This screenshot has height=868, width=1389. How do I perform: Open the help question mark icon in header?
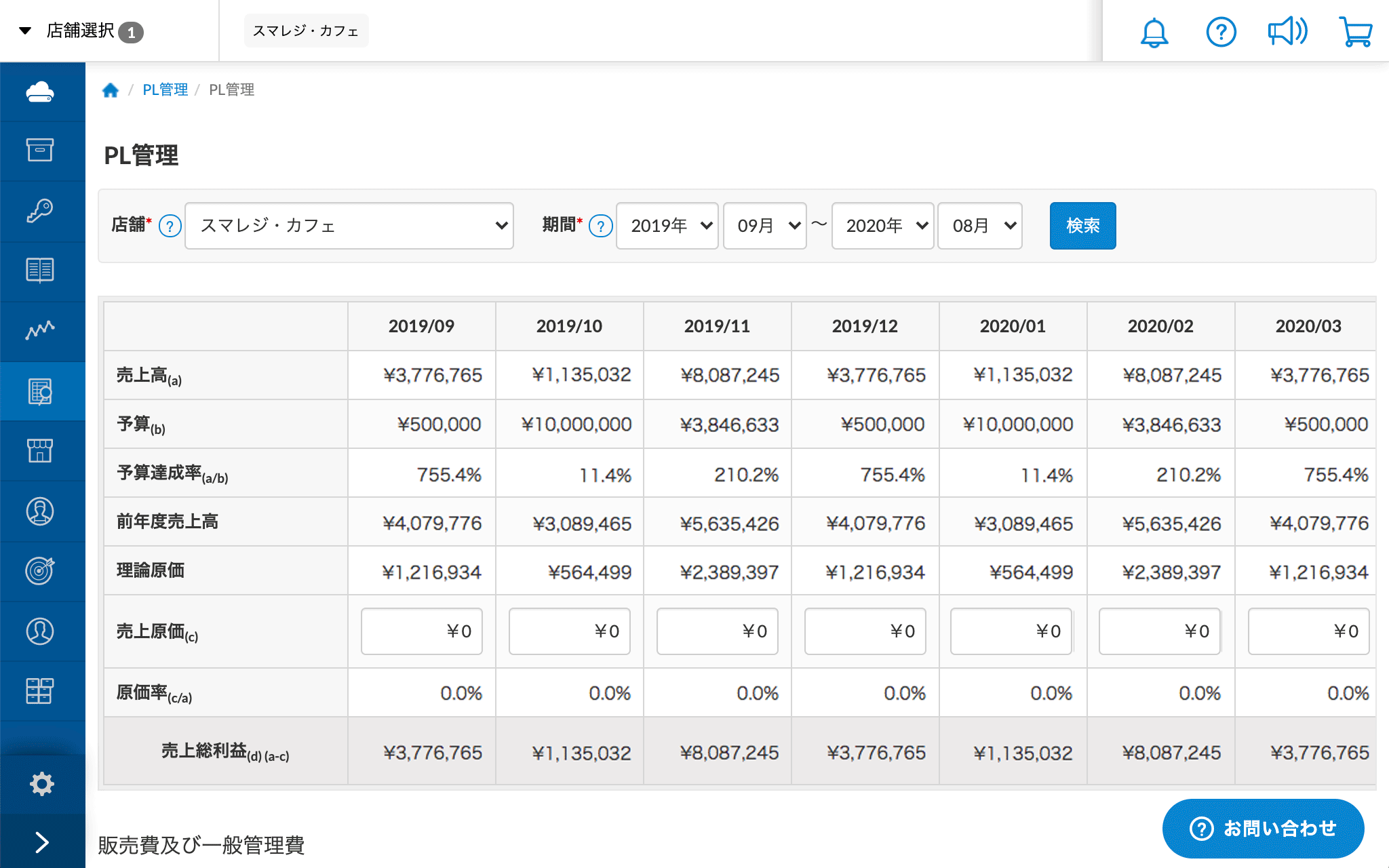pos(1221,32)
